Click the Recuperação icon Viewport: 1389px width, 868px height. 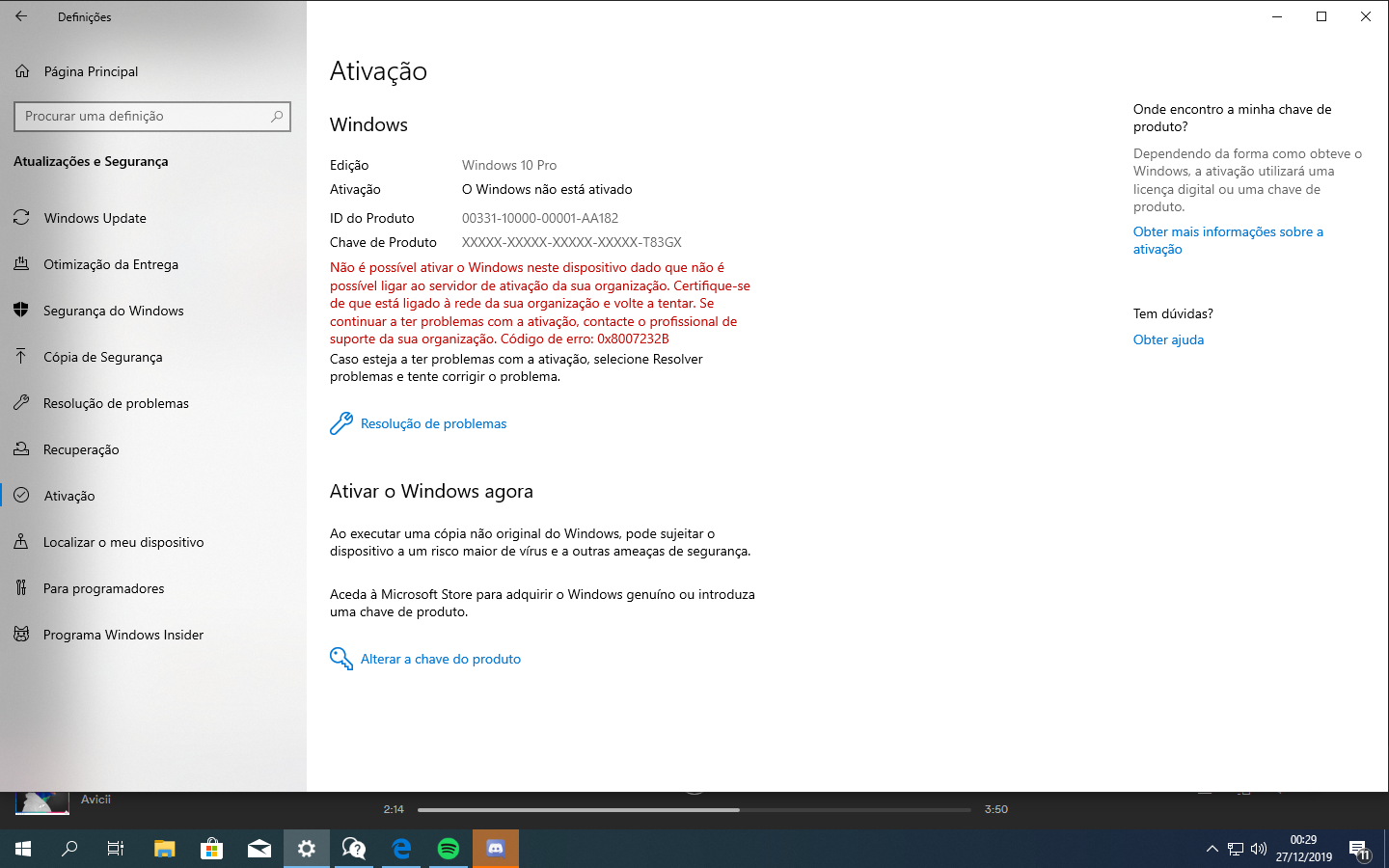point(21,449)
